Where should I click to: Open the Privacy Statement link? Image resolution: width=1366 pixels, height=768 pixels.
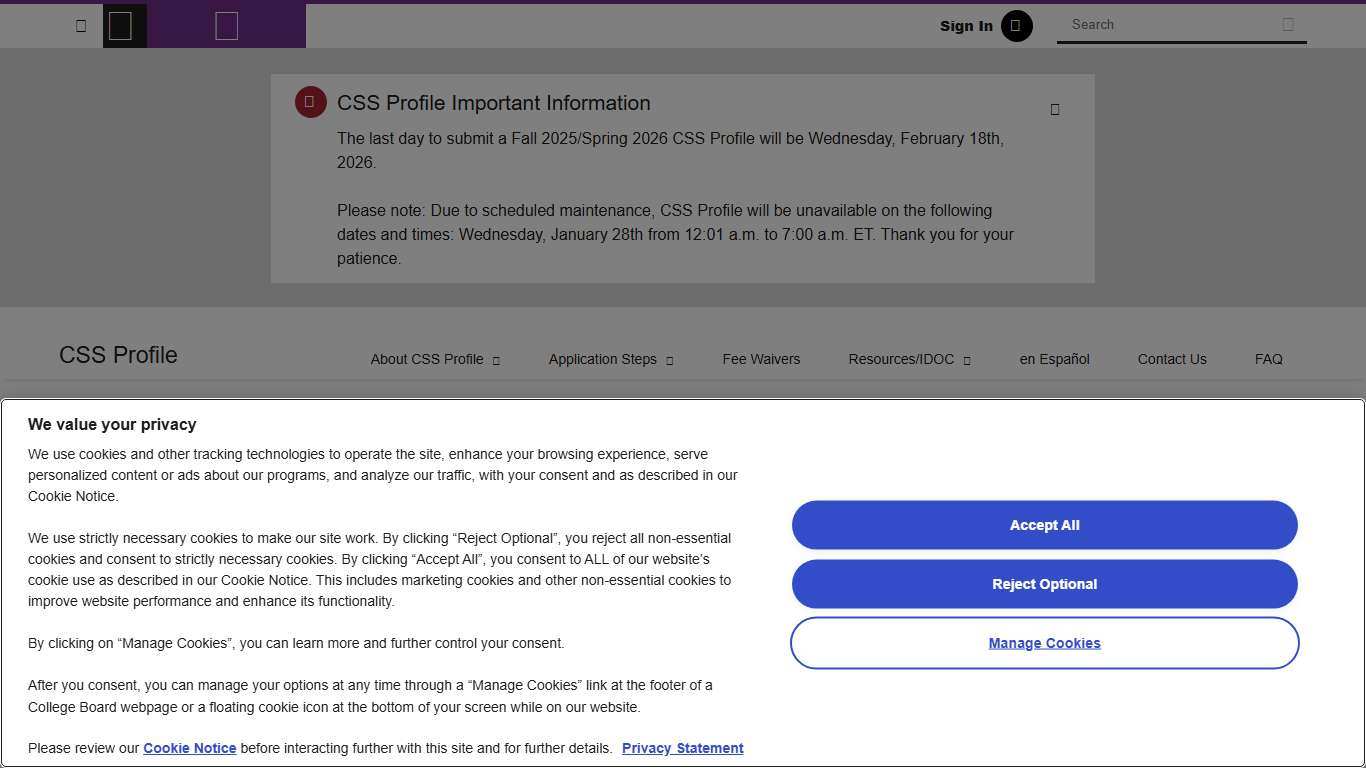click(x=682, y=748)
